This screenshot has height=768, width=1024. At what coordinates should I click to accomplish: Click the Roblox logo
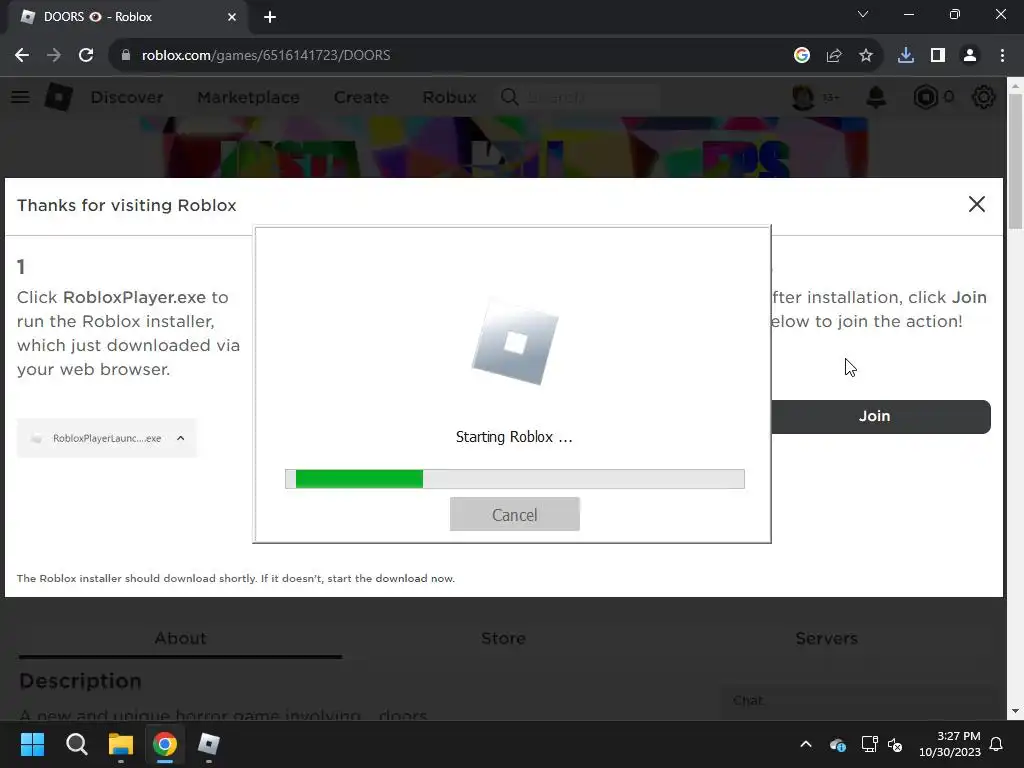coord(59,97)
